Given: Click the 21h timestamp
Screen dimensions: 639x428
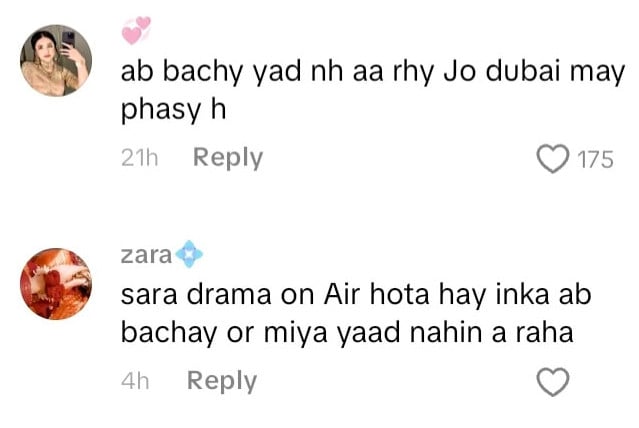Looking at the screenshot, I should [x=139, y=159].
